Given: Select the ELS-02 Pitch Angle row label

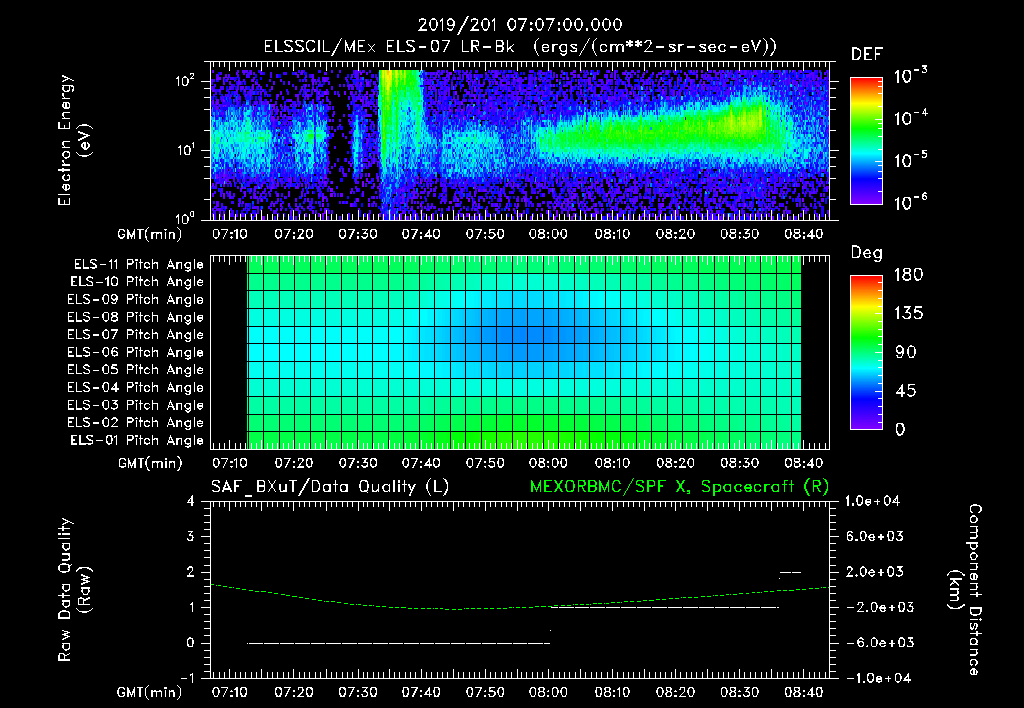Looking at the screenshot, I should [136, 423].
